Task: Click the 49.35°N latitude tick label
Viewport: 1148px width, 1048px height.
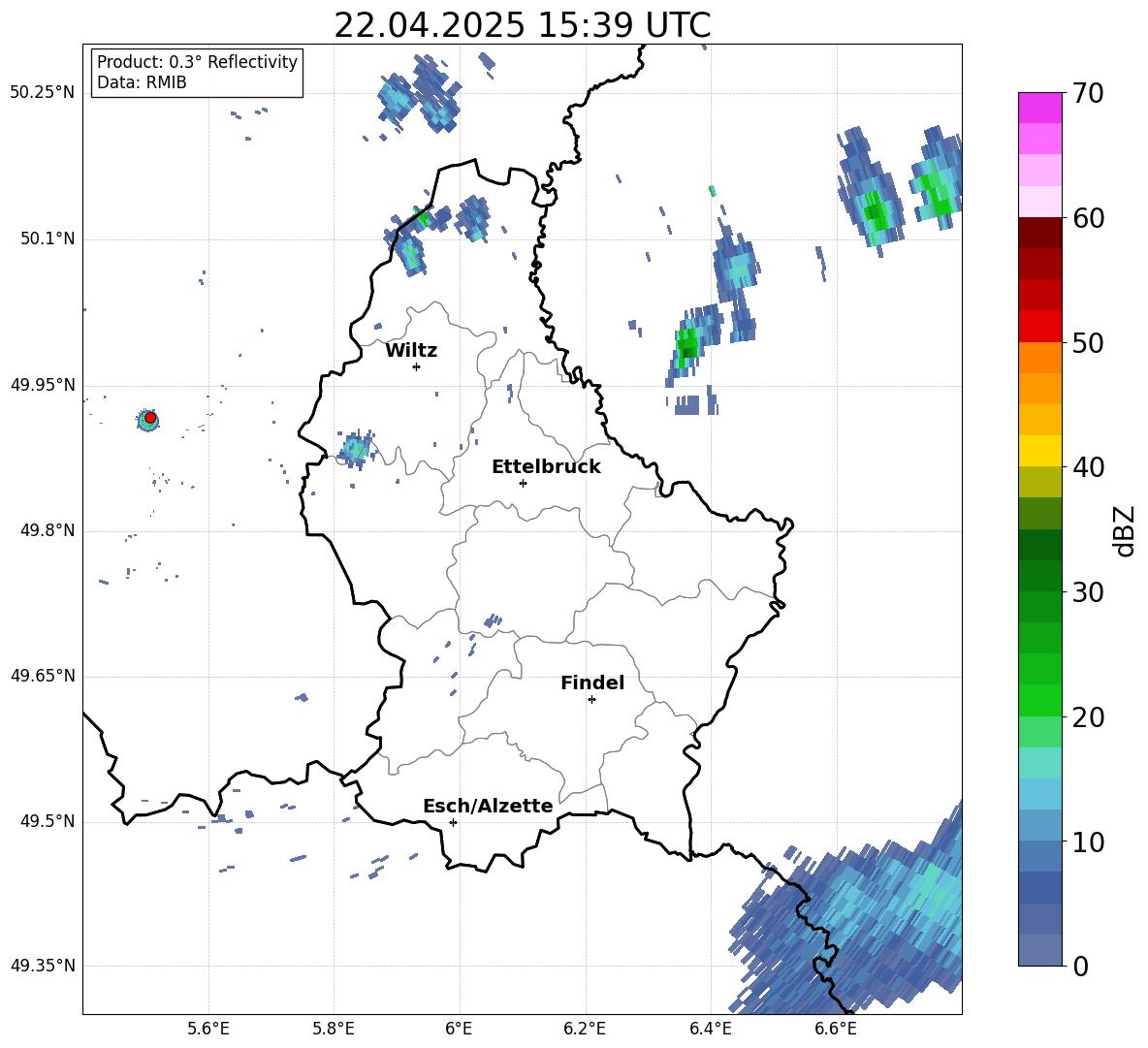Action: click(43, 966)
